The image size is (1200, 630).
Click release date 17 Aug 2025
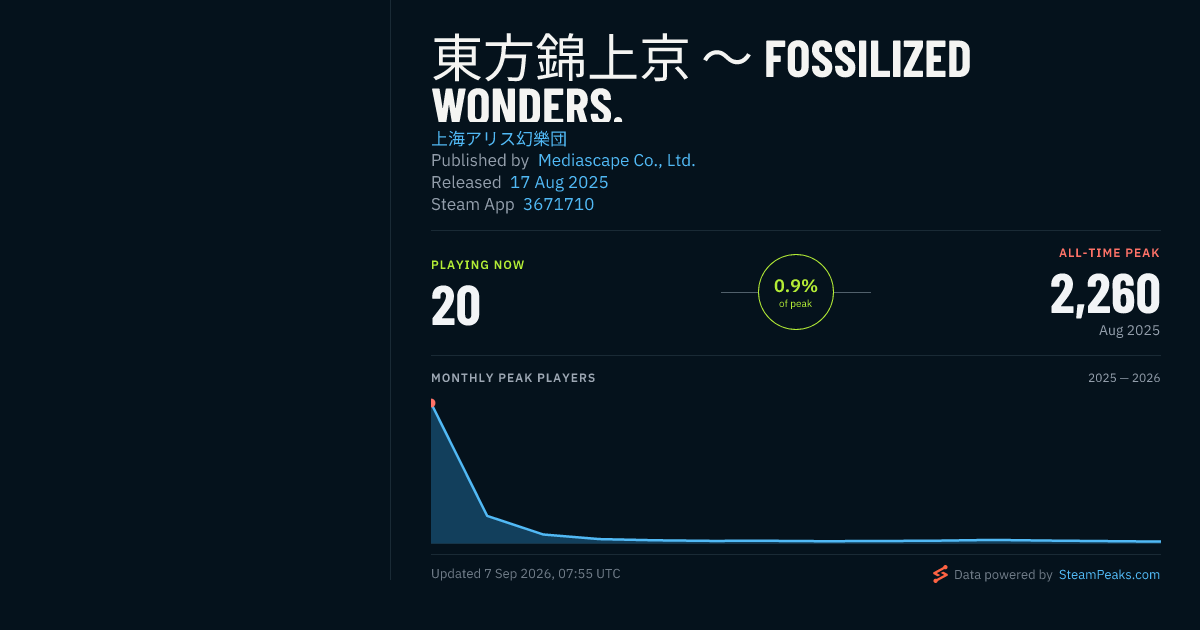point(559,182)
